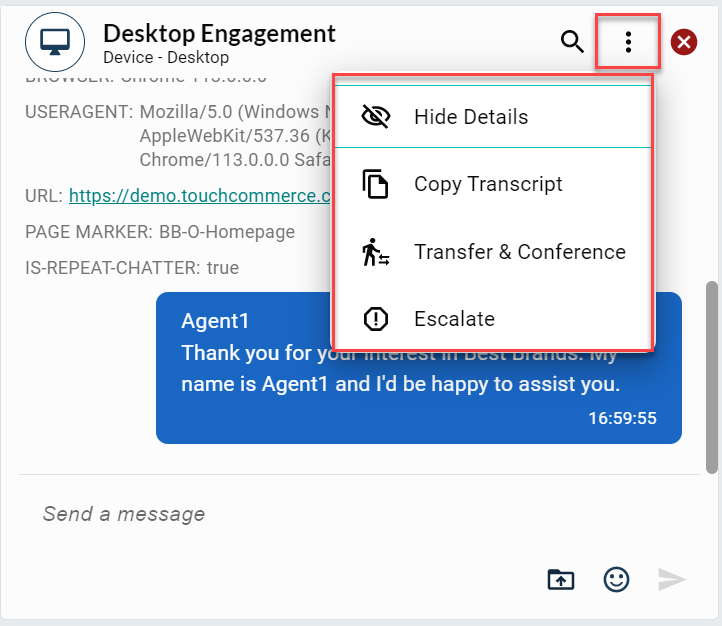Select Hide Details menu entry
Image resolution: width=722 pixels, height=626 pixels.
tap(471, 117)
